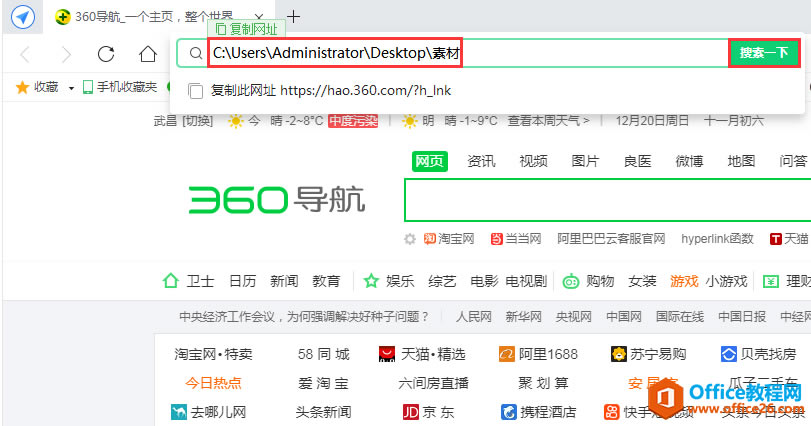Open 女装 category link
The height and width of the screenshot is (426, 811).
pyautogui.click(x=642, y=281)
